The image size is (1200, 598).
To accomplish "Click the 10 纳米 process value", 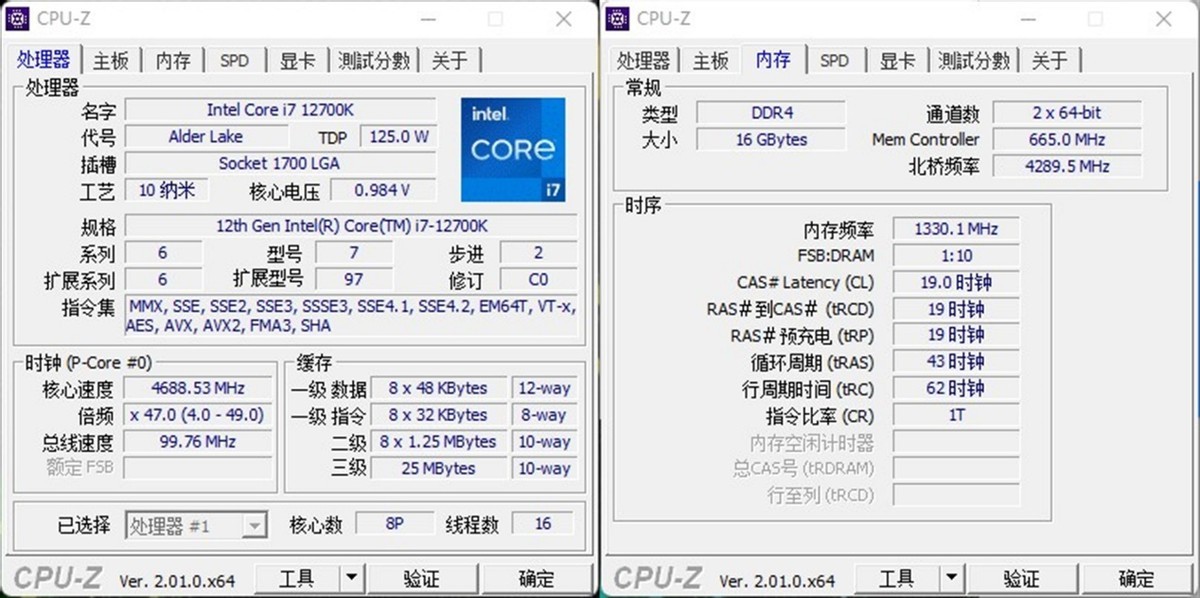I will [167, 190].
